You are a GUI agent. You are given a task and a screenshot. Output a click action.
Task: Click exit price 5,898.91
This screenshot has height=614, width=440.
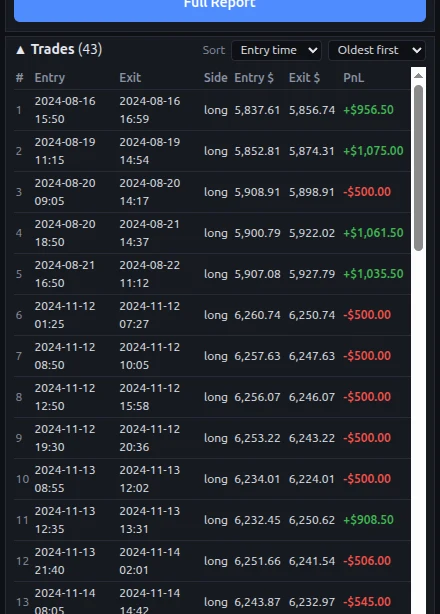point(312,192)
